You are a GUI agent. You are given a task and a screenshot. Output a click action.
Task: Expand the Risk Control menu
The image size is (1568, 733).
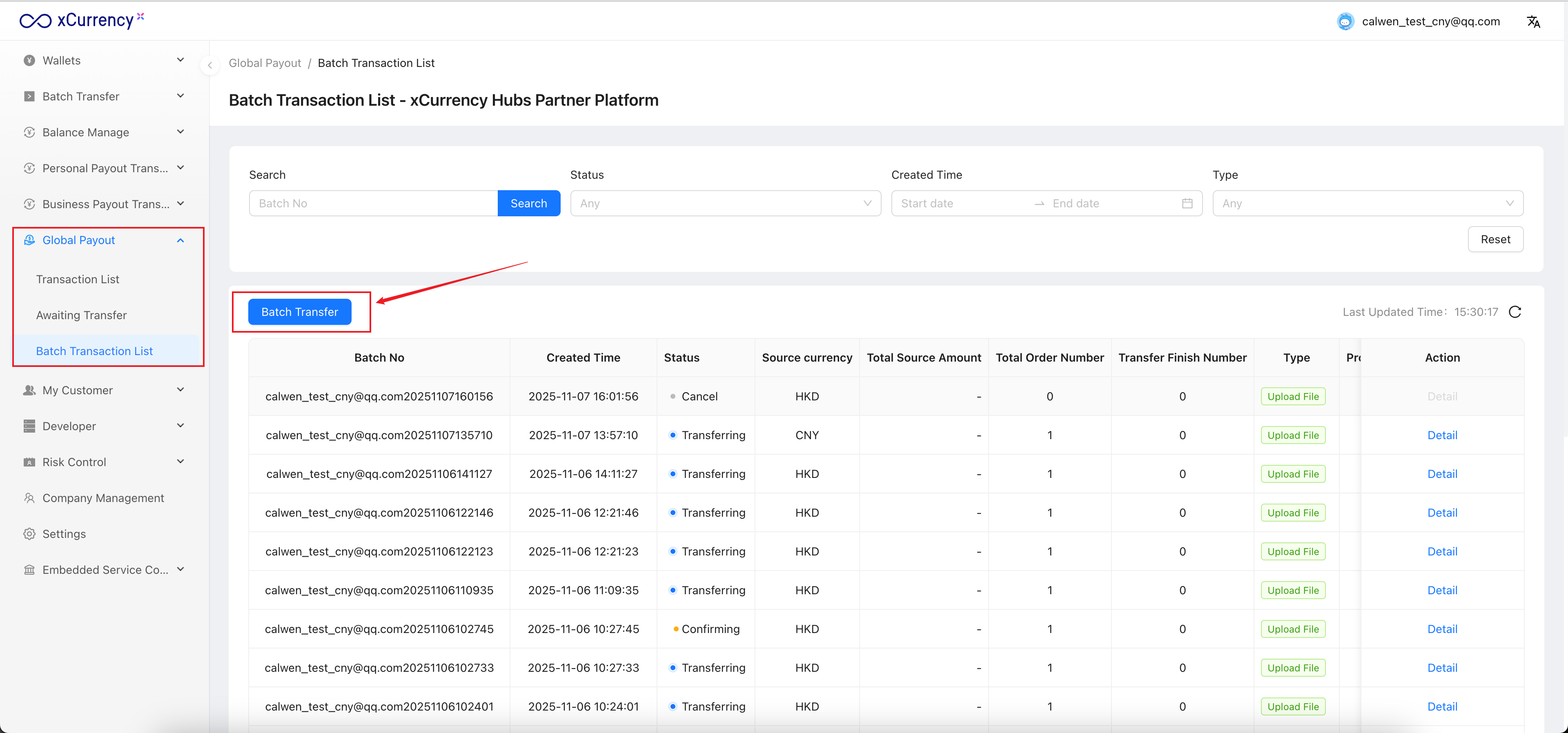(103, 462)
